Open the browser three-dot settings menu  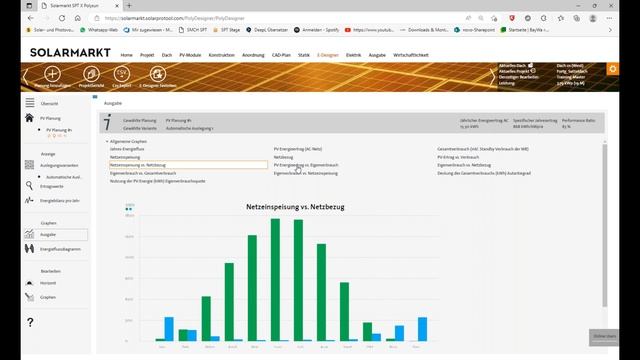pos(609,18)
